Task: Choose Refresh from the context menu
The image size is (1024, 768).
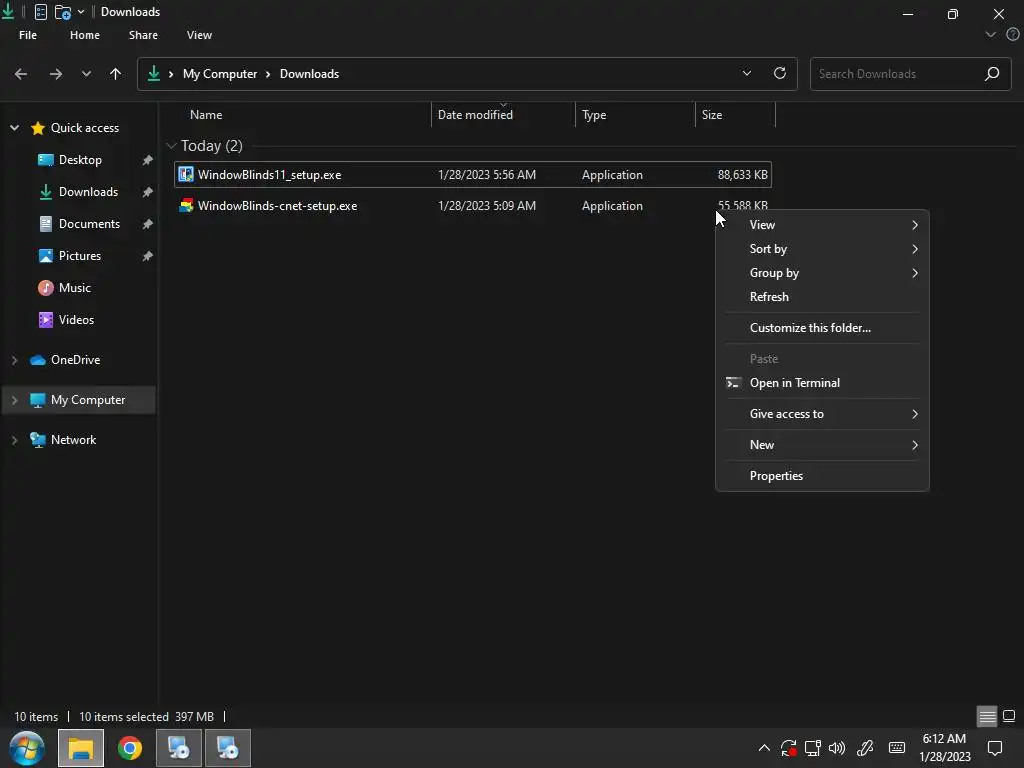Action: click(x=822, y=297)
